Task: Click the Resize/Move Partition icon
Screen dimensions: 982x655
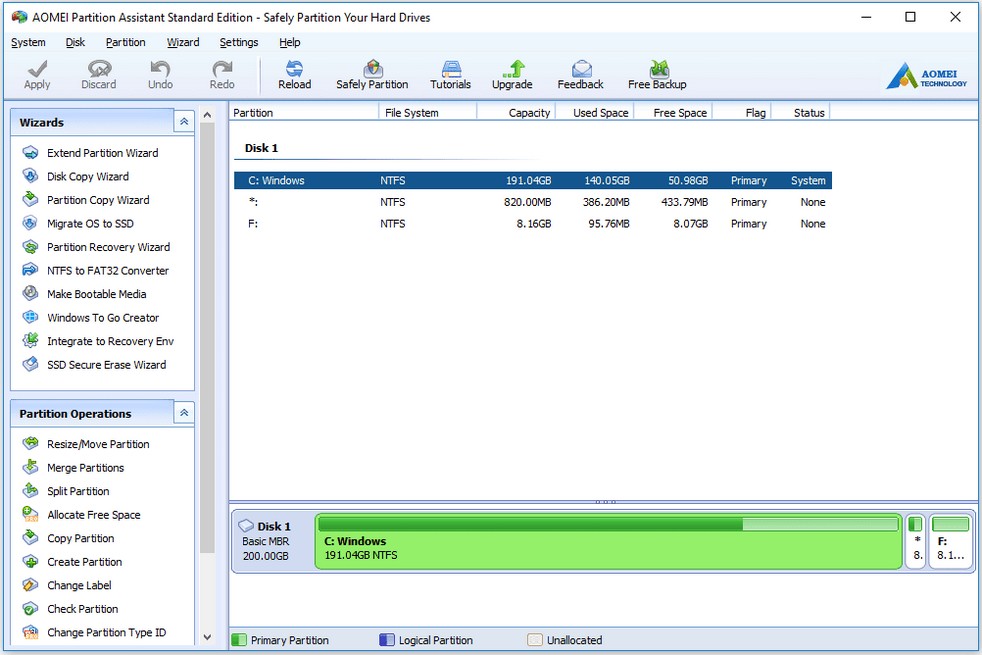Action: (x=30, y=444)
